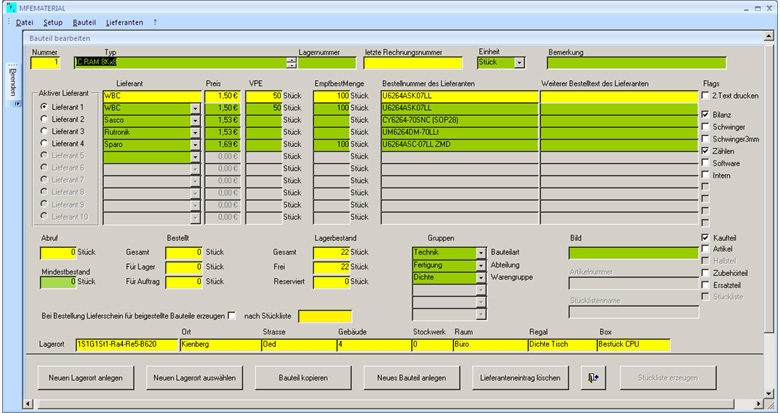Click the Bauteil kopieren button
Image resolution: width=780 pixels, height=413 pixels.
pyautogui.click(x=304, y=377)
